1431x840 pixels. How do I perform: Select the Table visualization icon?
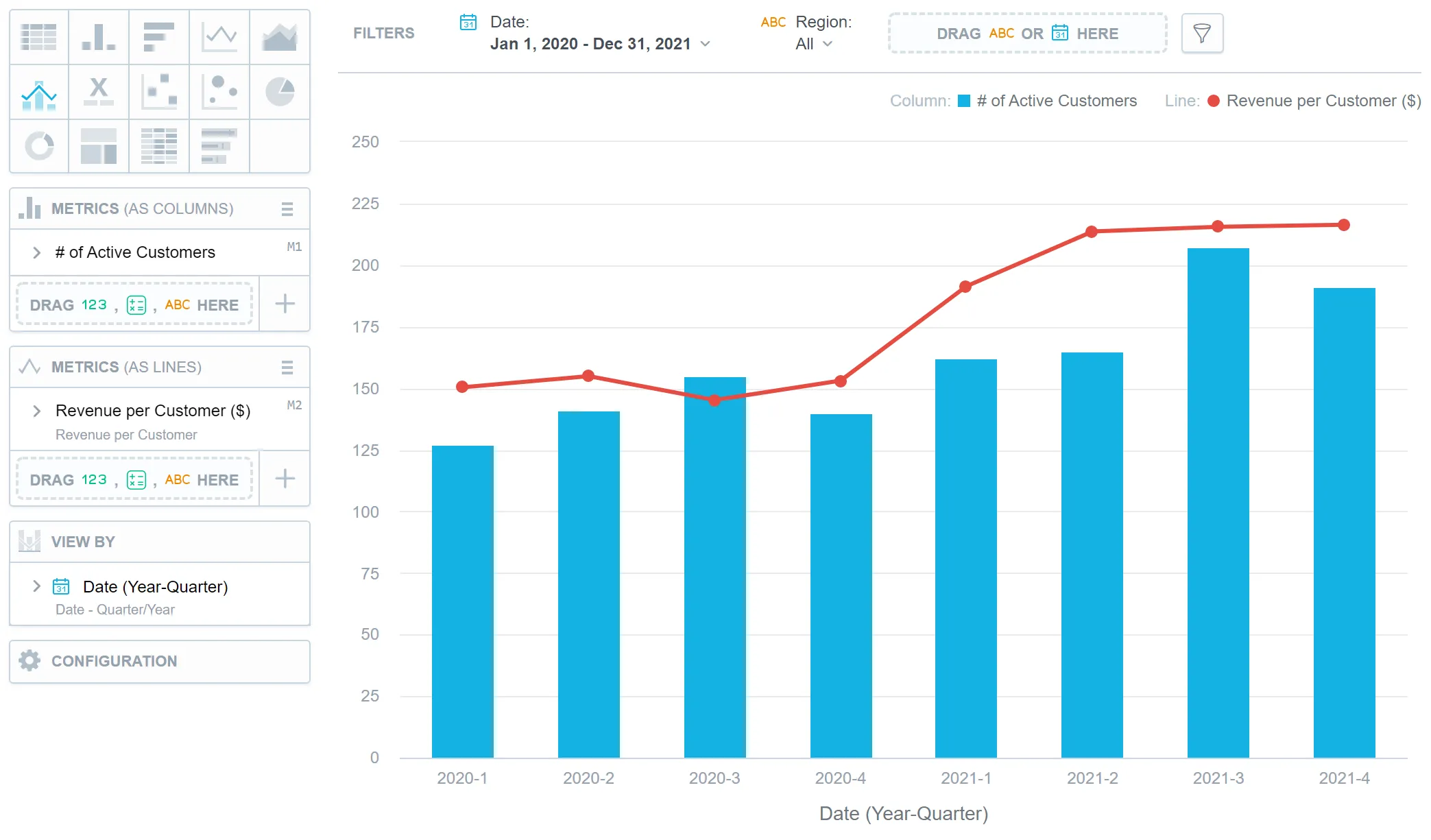(39, 36)
